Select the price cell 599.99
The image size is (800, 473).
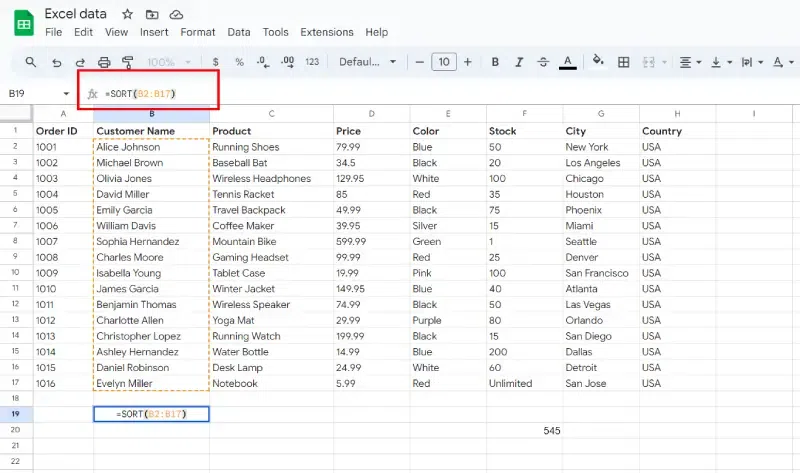pos(371,241)
